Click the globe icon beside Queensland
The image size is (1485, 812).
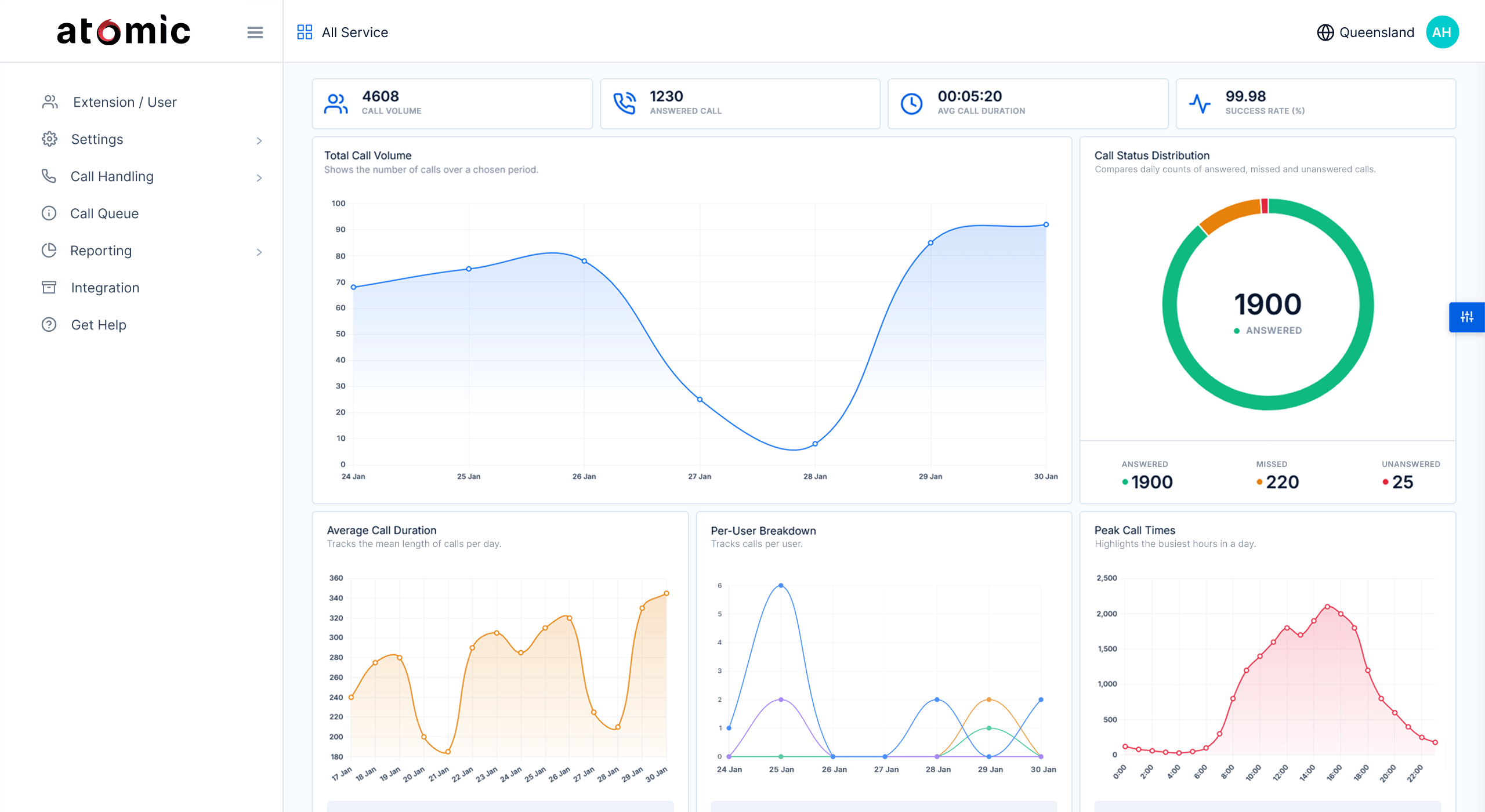coord(1325,32)
